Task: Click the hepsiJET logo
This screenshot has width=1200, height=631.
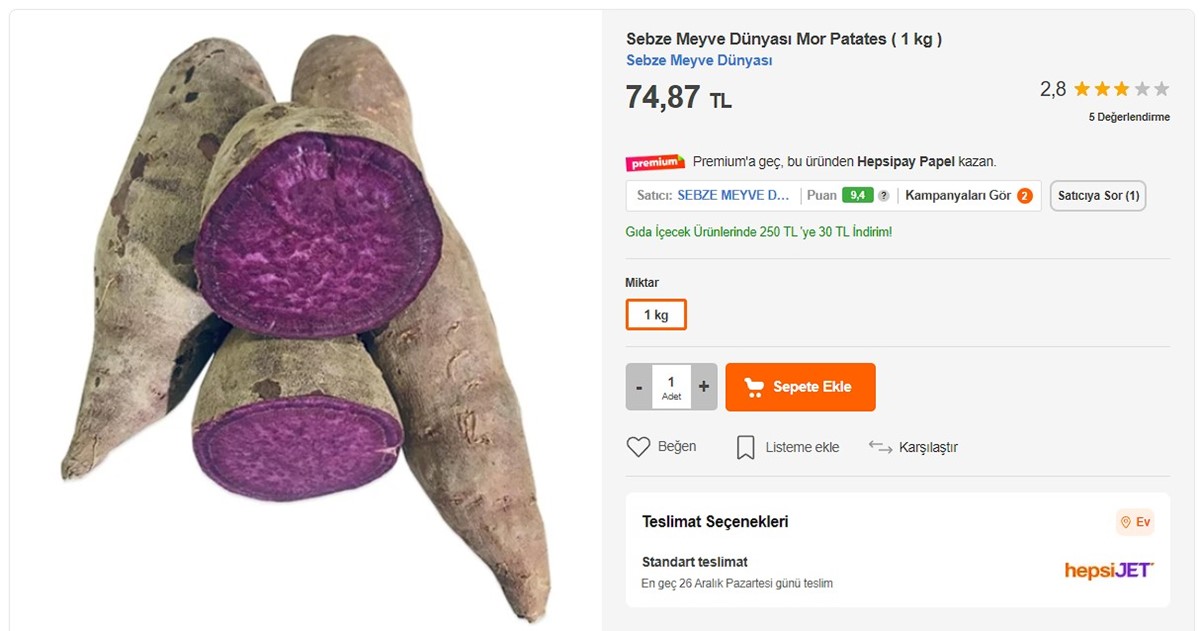Action: [1109, 570]
